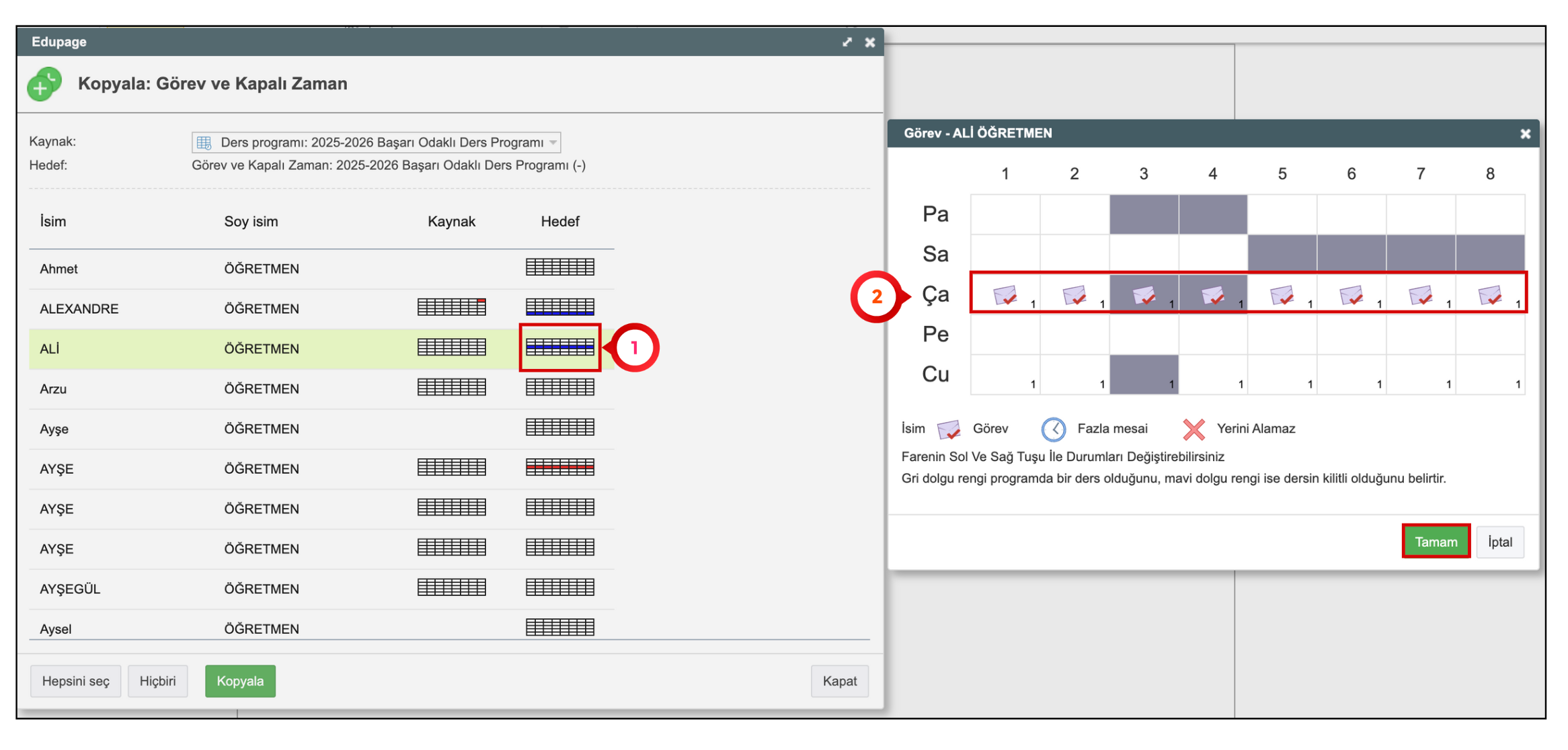Click the Kaynak dropdown arrow
The width and height of the screenshot is (1568, 750).
click(x=553, y=142)
